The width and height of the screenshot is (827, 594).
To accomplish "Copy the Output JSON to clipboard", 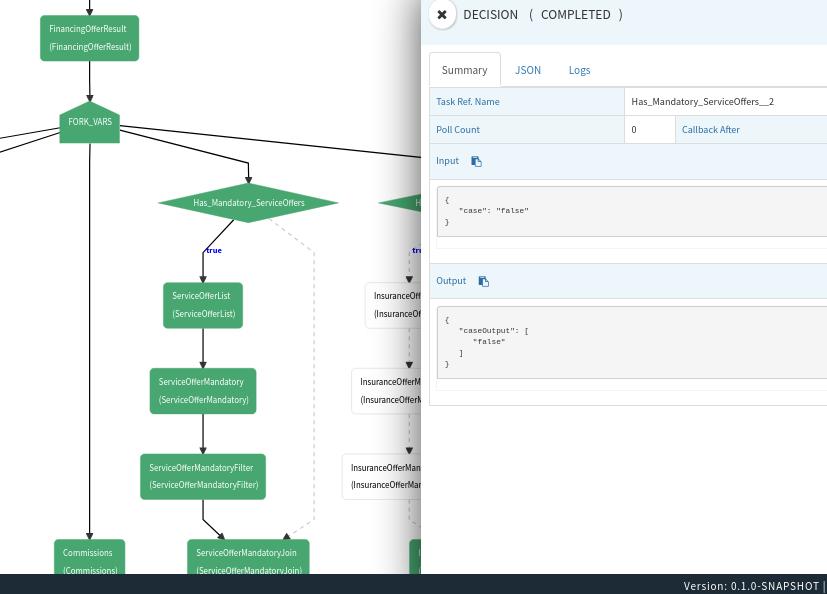I will [483, 281].
